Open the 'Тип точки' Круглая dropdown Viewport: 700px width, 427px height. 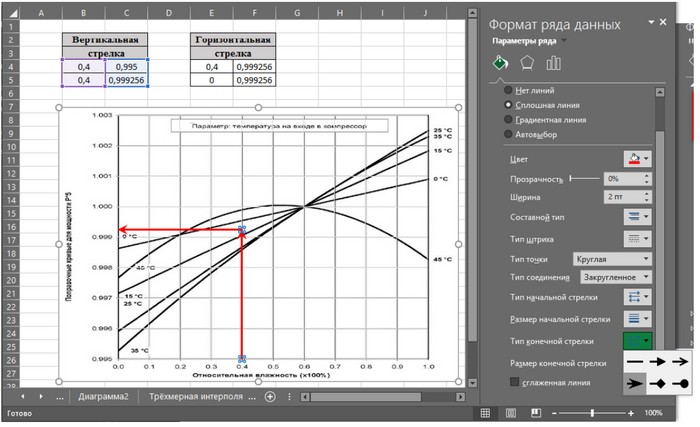click(x=612, y=258)
